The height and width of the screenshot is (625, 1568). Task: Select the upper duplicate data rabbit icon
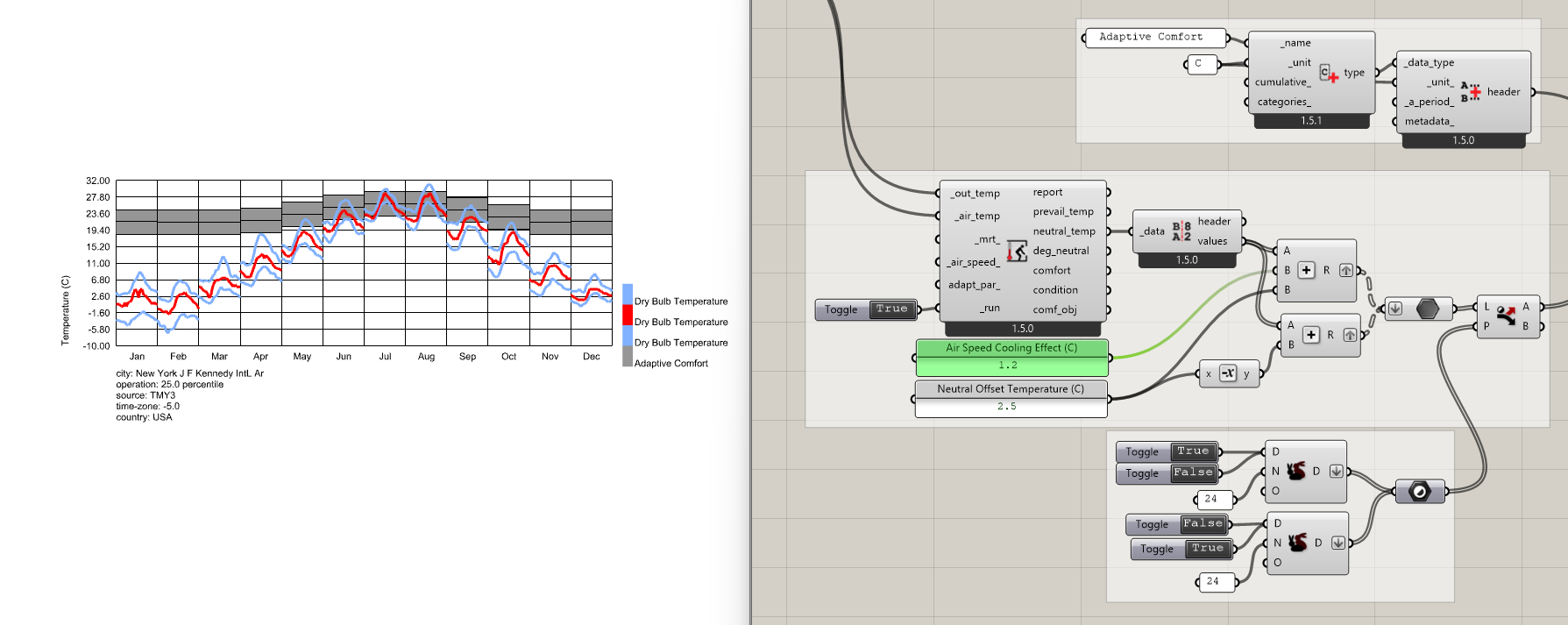pyautogui.click(x=1295, y=471)
